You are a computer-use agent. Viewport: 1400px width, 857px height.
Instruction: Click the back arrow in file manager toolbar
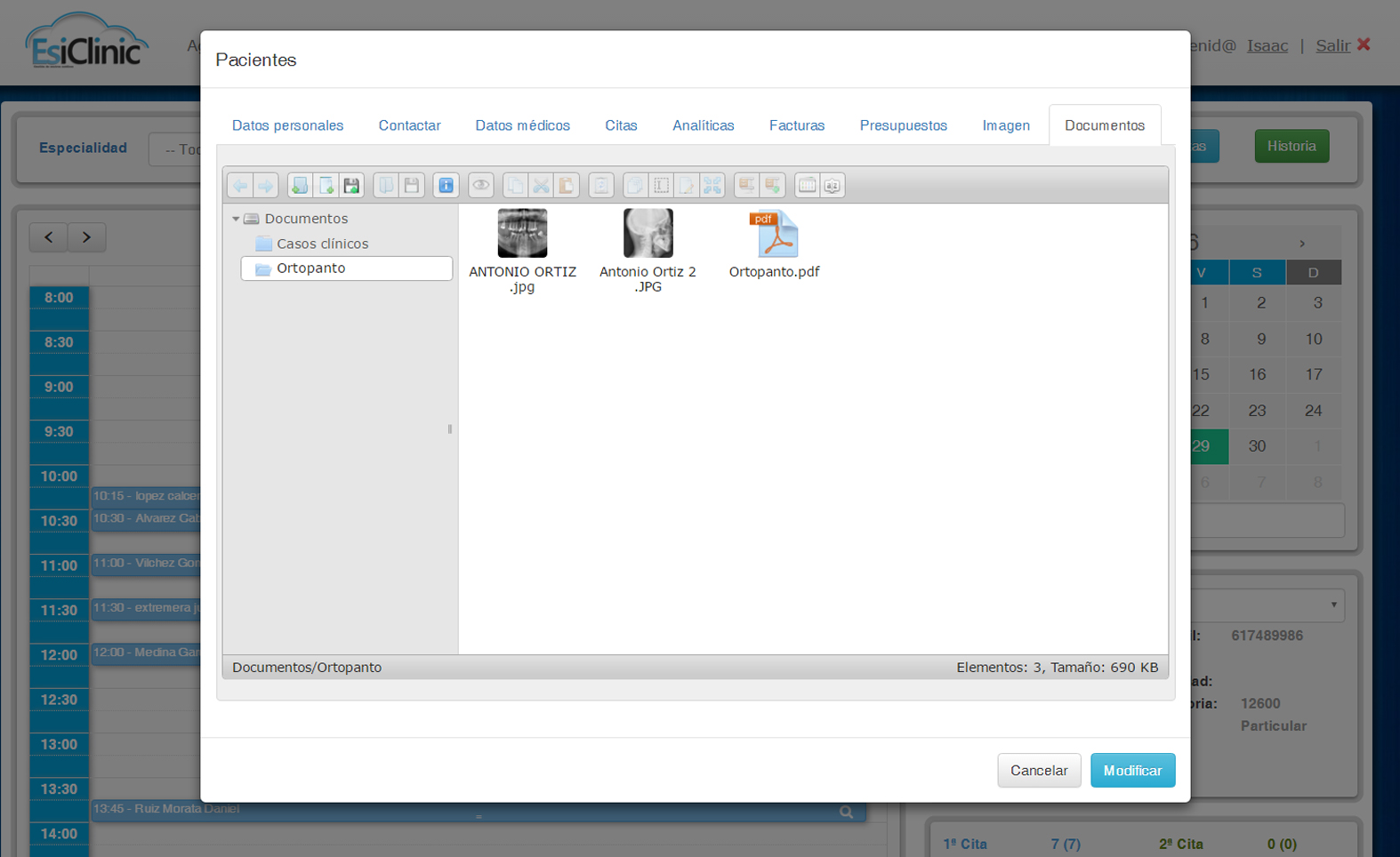tap(240, 185)
